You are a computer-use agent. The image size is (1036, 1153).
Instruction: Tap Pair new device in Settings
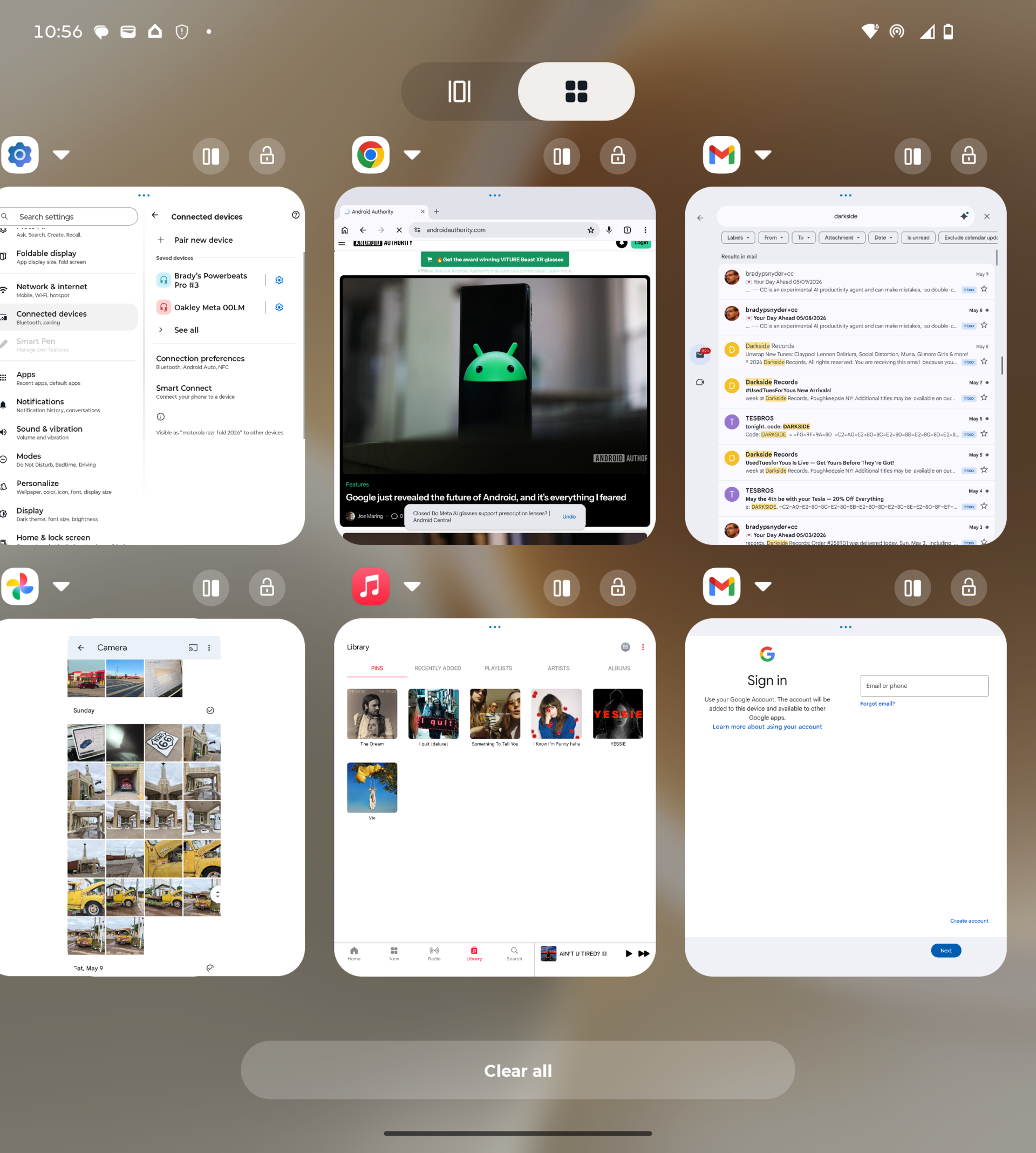[x=226, y=240]
